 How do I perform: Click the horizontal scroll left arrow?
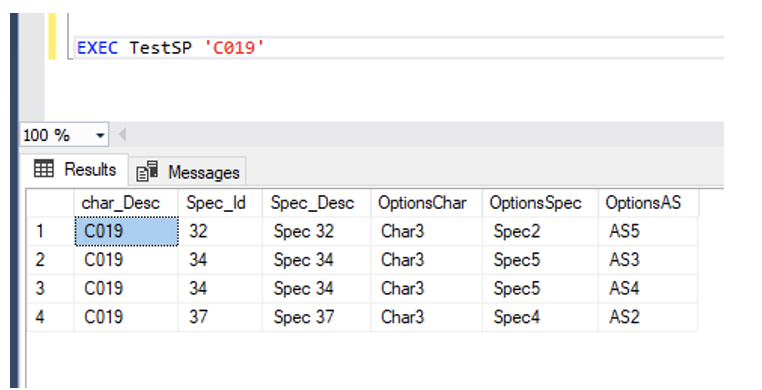(x=122, y=135)
